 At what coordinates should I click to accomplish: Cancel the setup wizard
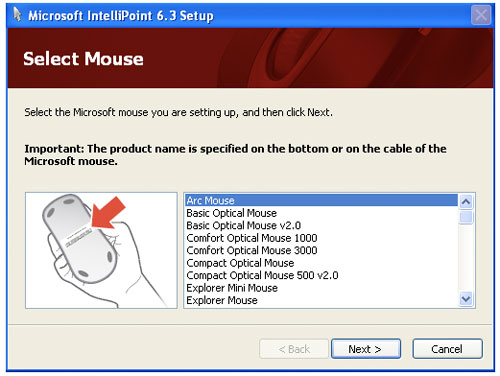coord(447,349)
